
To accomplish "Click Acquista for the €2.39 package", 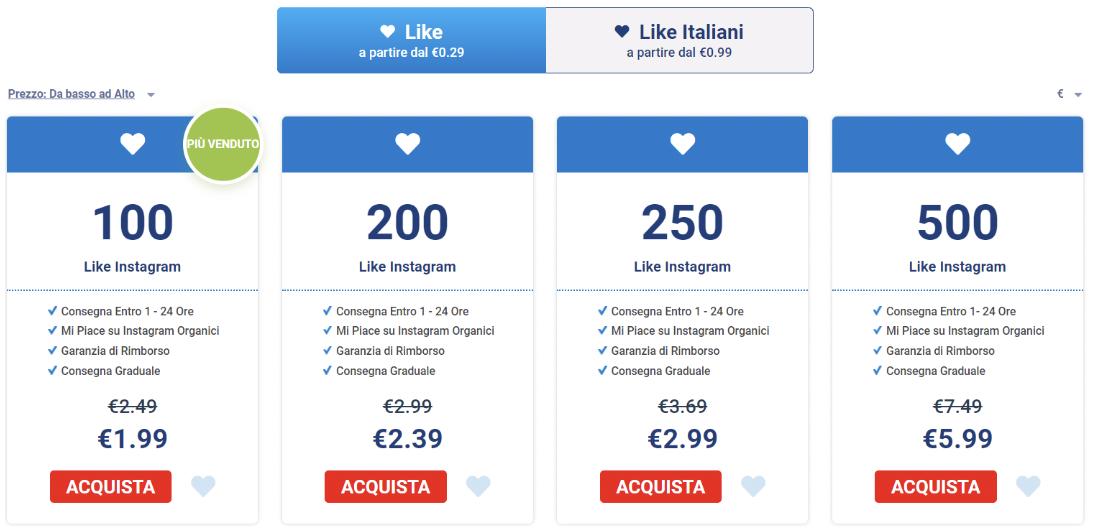I will pyautogui.click(x=385, y=487).
